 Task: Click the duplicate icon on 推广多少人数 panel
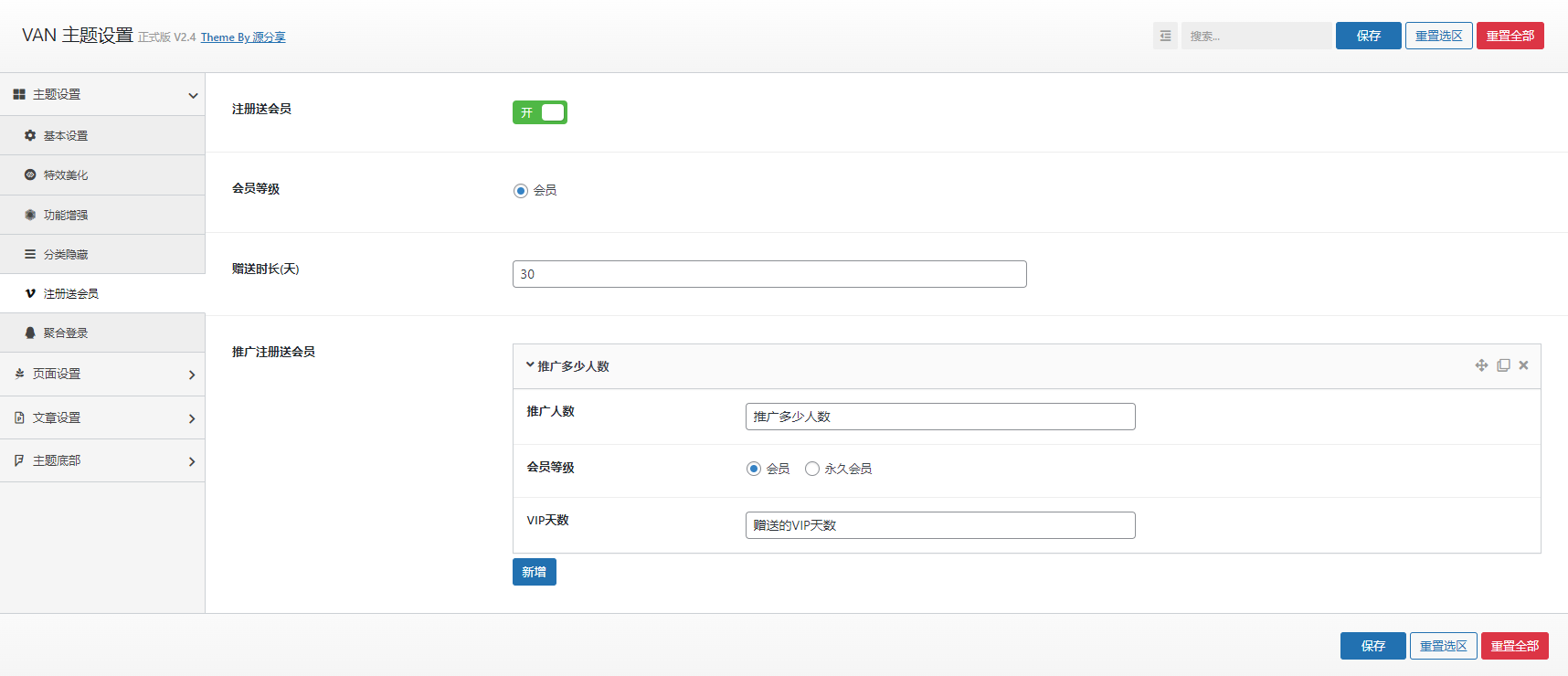(x=1503, y=365)
